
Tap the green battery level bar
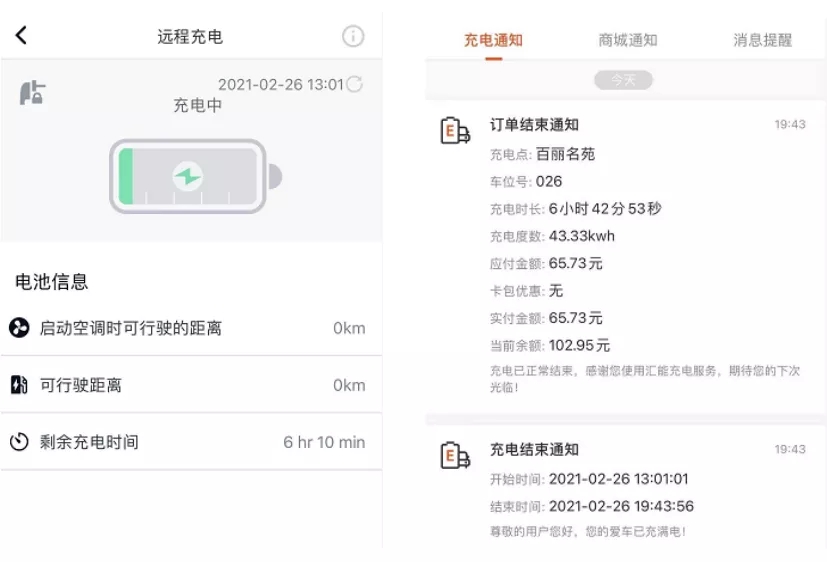pos(126,178)
